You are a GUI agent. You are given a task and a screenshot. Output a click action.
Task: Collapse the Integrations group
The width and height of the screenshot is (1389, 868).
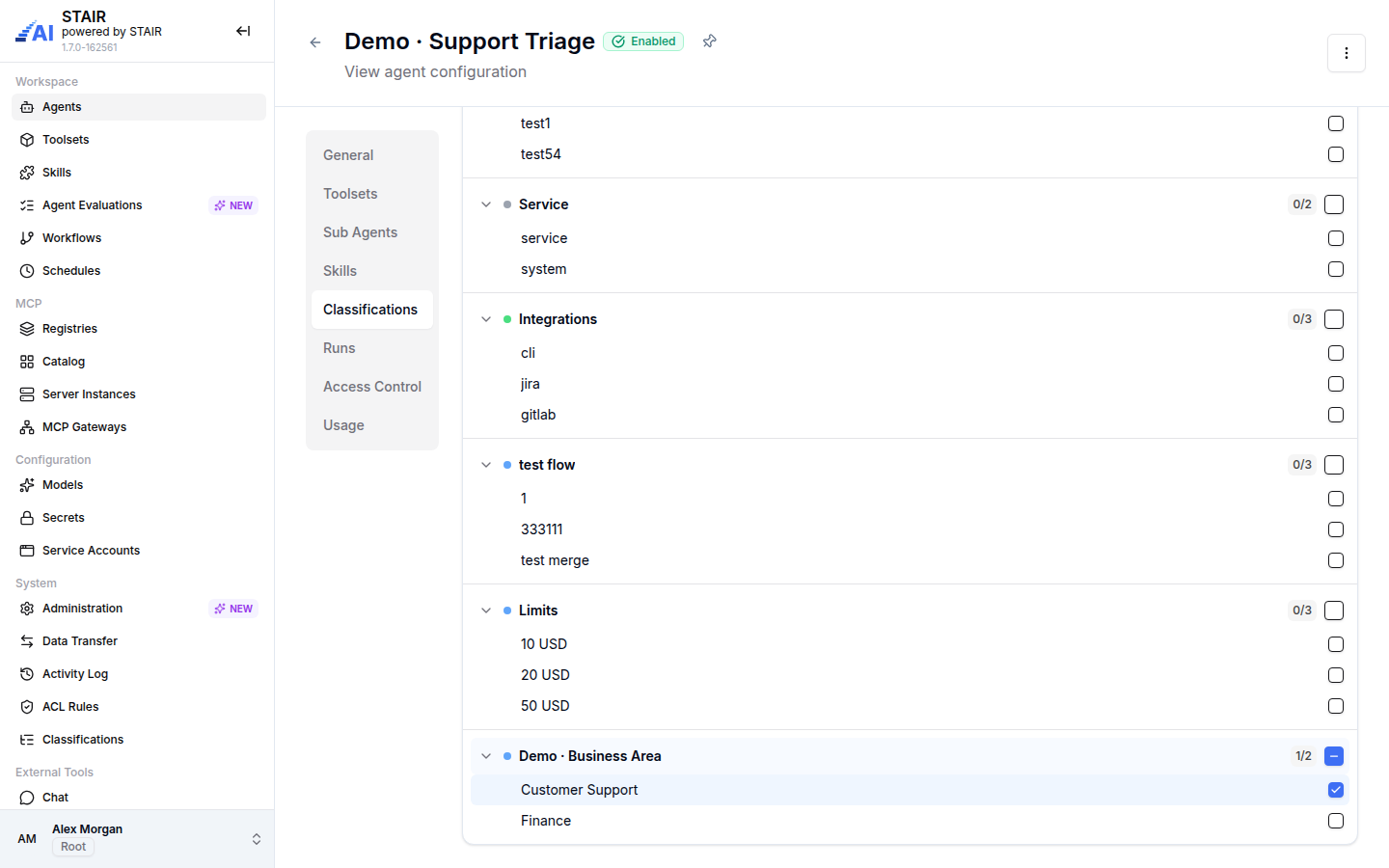coord(486,319)
